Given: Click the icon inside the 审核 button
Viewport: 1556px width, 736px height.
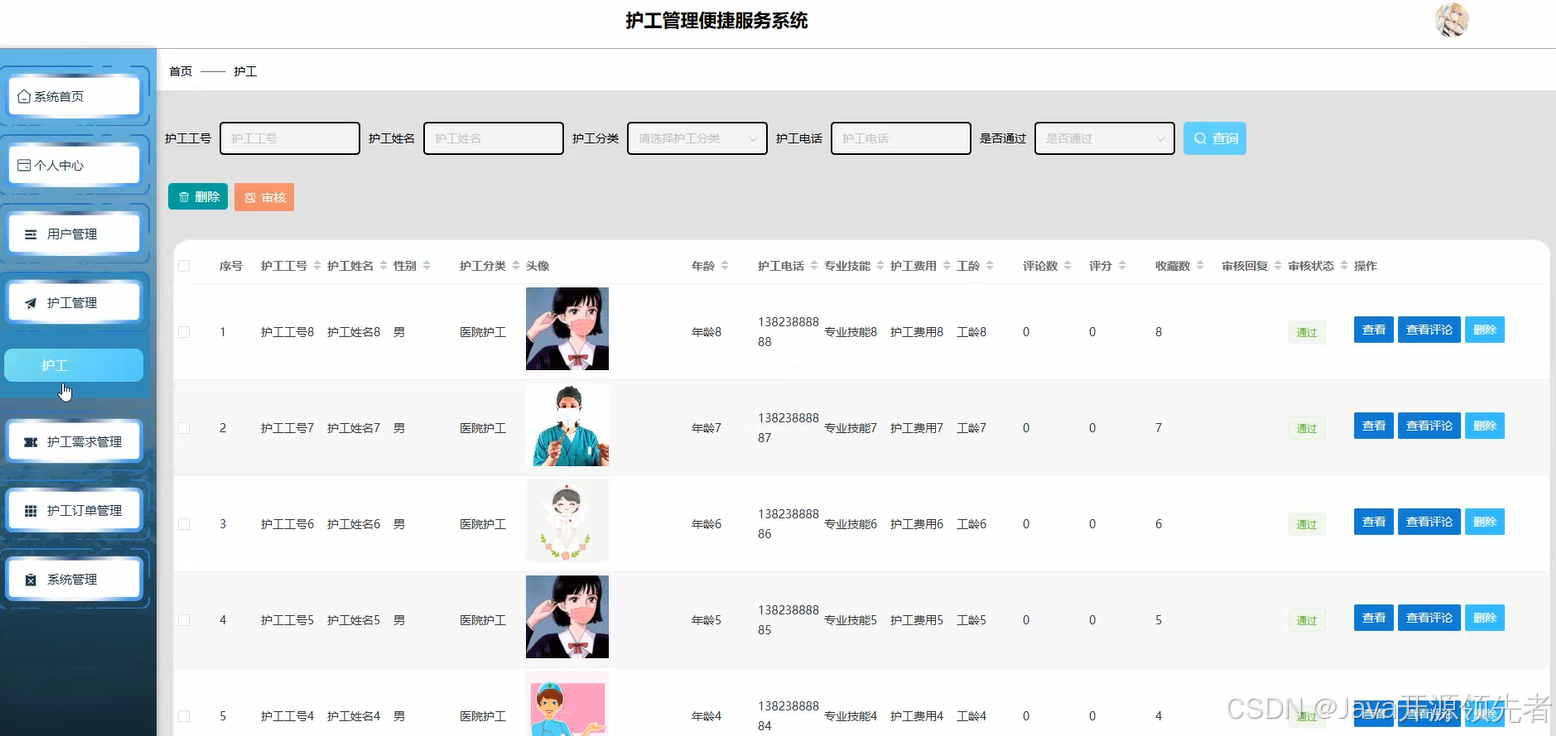Looking at the screenshot, I should pyautogui.click(x=250, y=198).
